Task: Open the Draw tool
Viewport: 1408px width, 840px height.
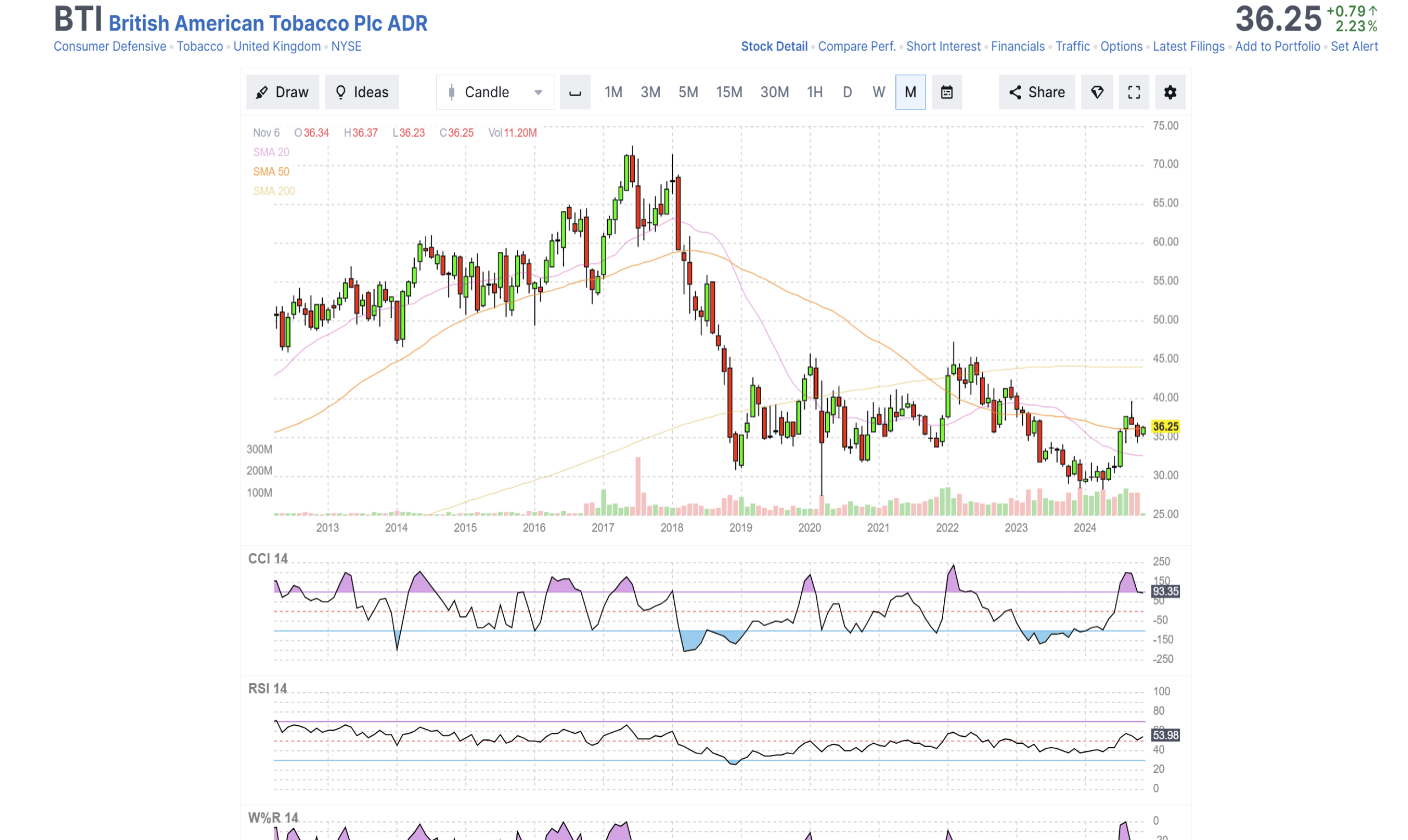Action: [x=283, y=92]
